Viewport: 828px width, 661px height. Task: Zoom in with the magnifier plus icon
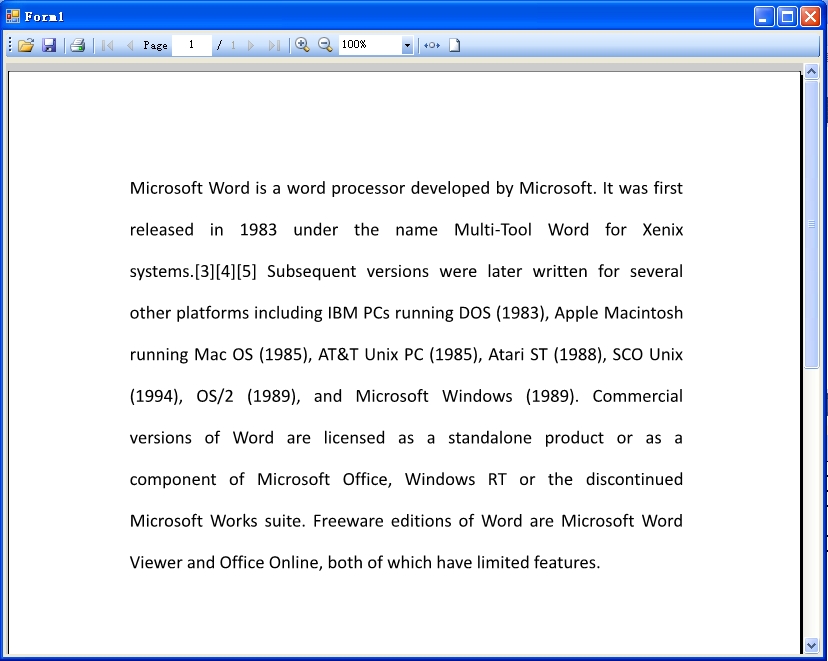click(302, 45)
